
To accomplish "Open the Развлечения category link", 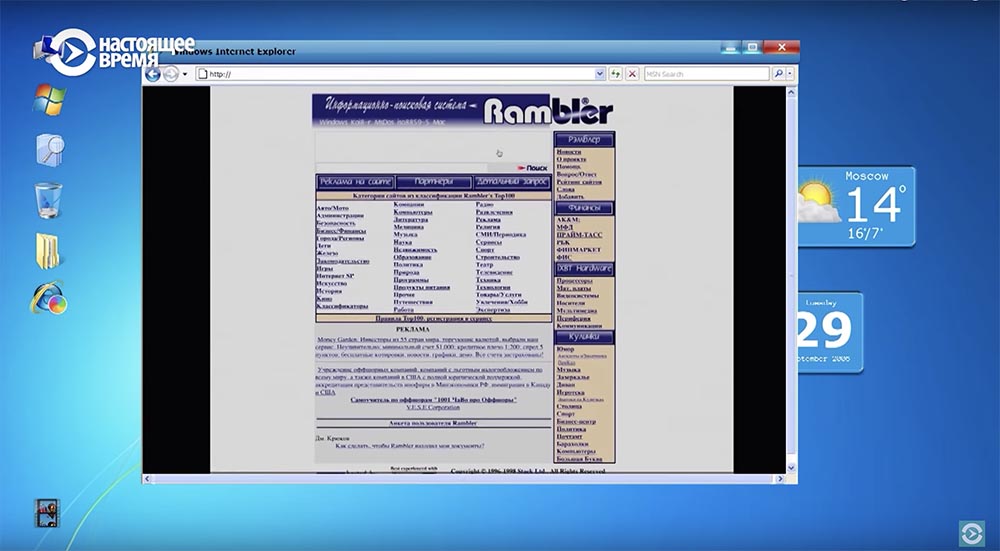I will pos(494,212).
